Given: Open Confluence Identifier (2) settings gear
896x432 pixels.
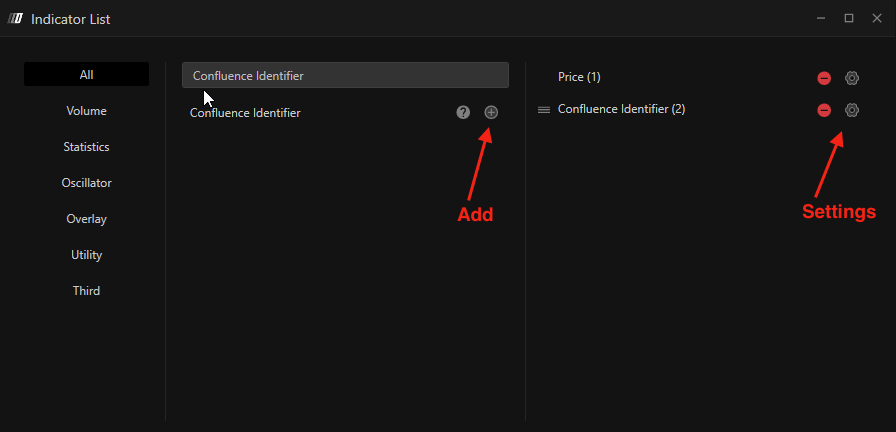Looking at the screenshot, I should click(852, 110).
